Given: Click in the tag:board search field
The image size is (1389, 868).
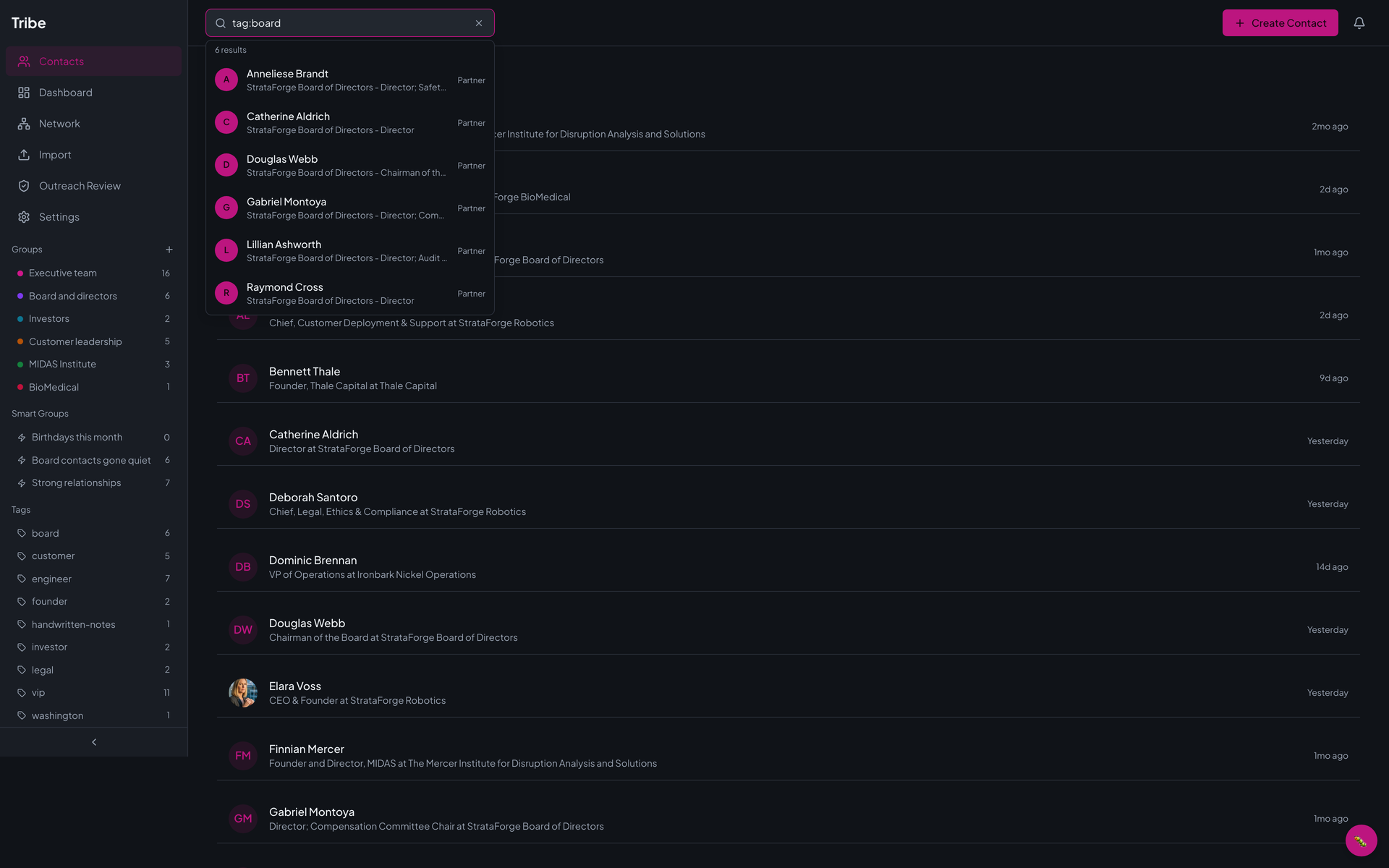Looking at the screenshot, I should point(350,23).
